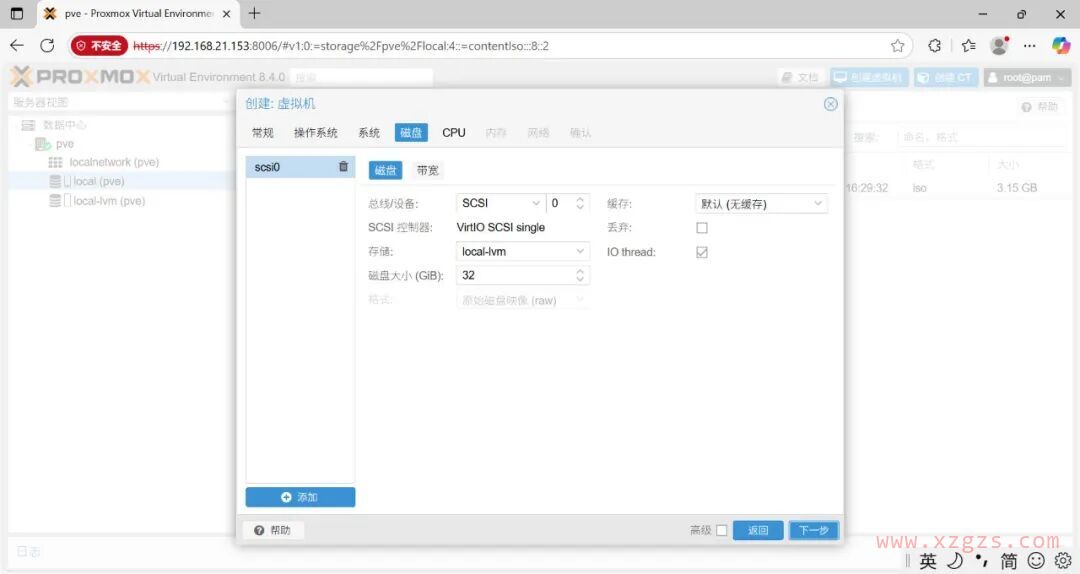The image size is (1080, 574).
Task: Go back with the Back button
Action: 758,530
